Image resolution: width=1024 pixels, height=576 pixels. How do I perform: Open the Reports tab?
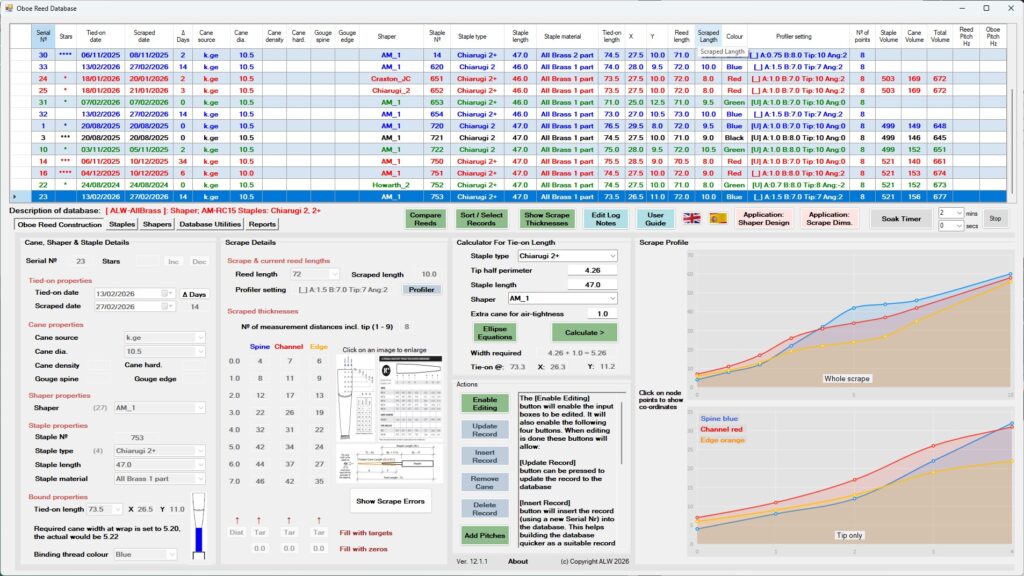263,225
